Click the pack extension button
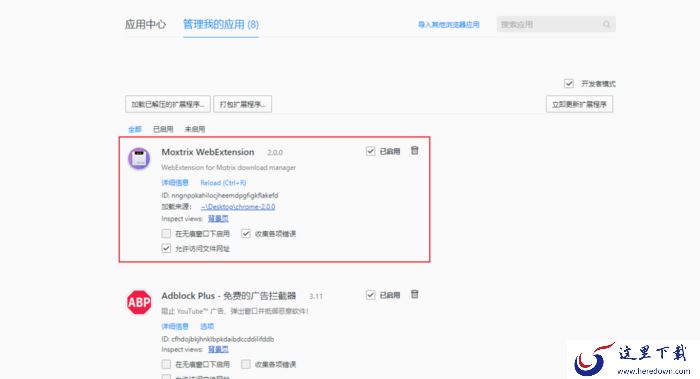Screen dimensions: 700x379 [x=242, y=104]
